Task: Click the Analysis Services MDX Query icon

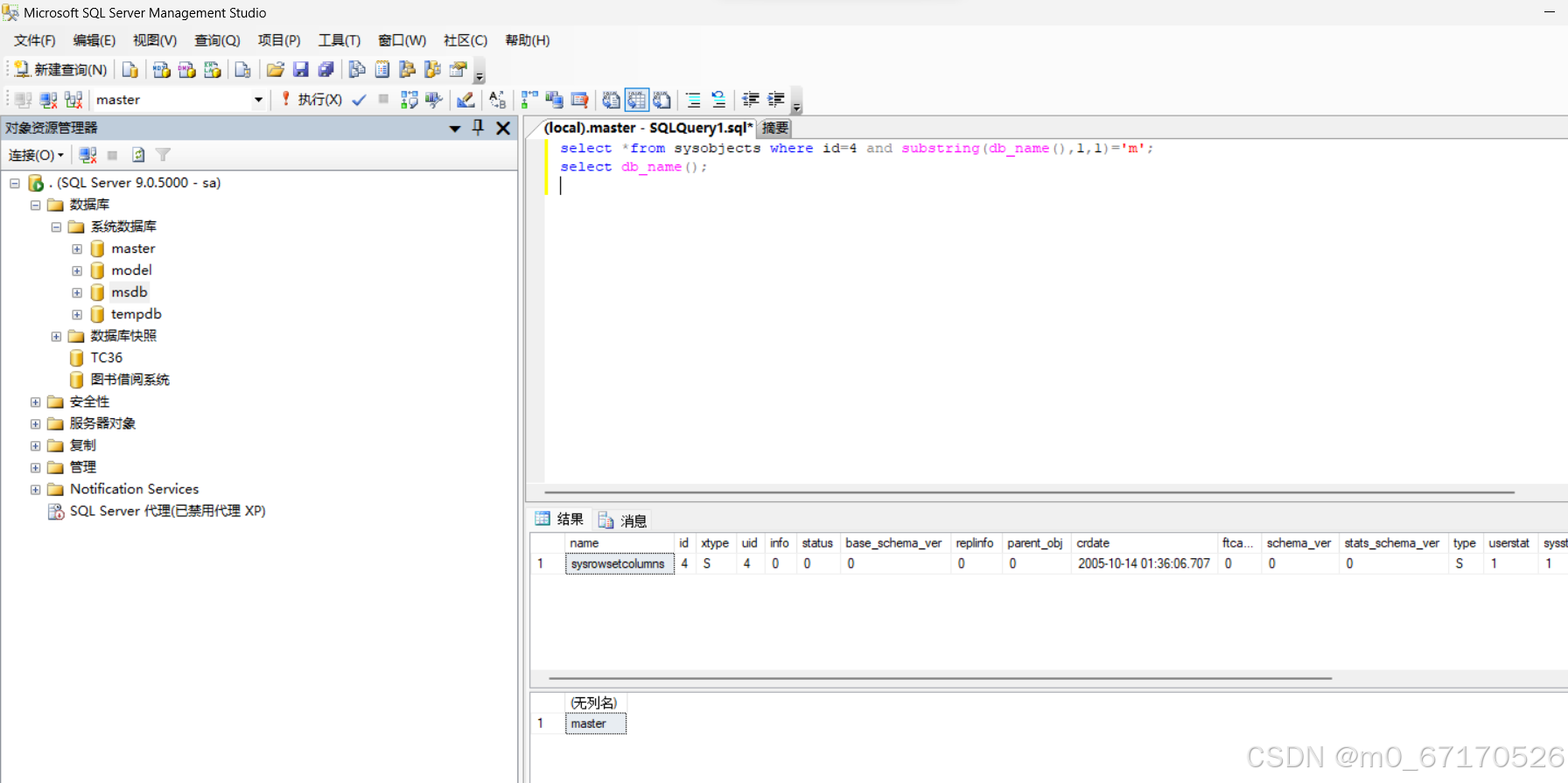Action: (161, 70)
